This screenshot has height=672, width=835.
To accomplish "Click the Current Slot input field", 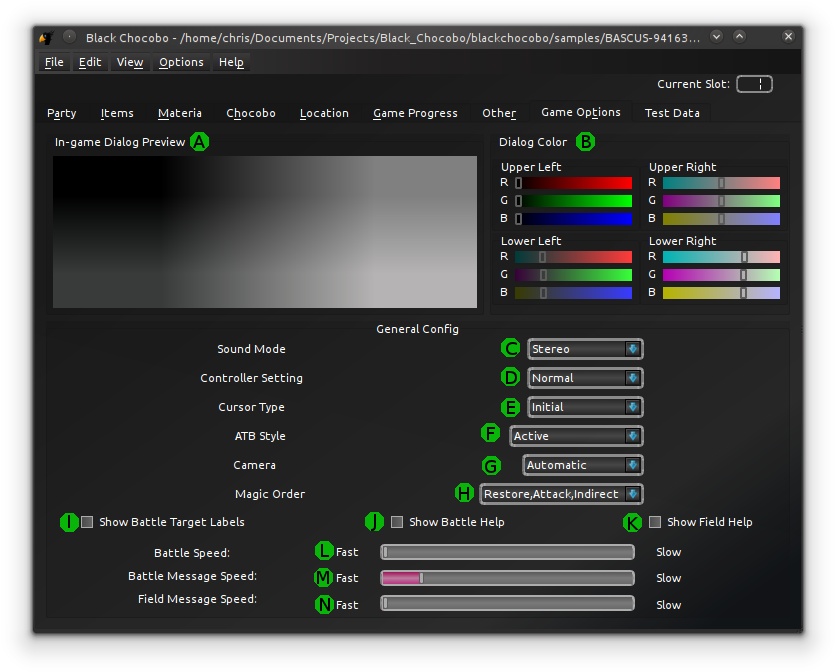I will point(754,84).
